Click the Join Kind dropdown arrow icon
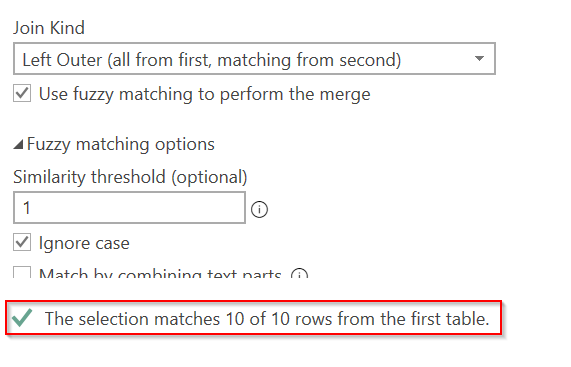Viewport: 571px width, 367px height. [480, 58]
